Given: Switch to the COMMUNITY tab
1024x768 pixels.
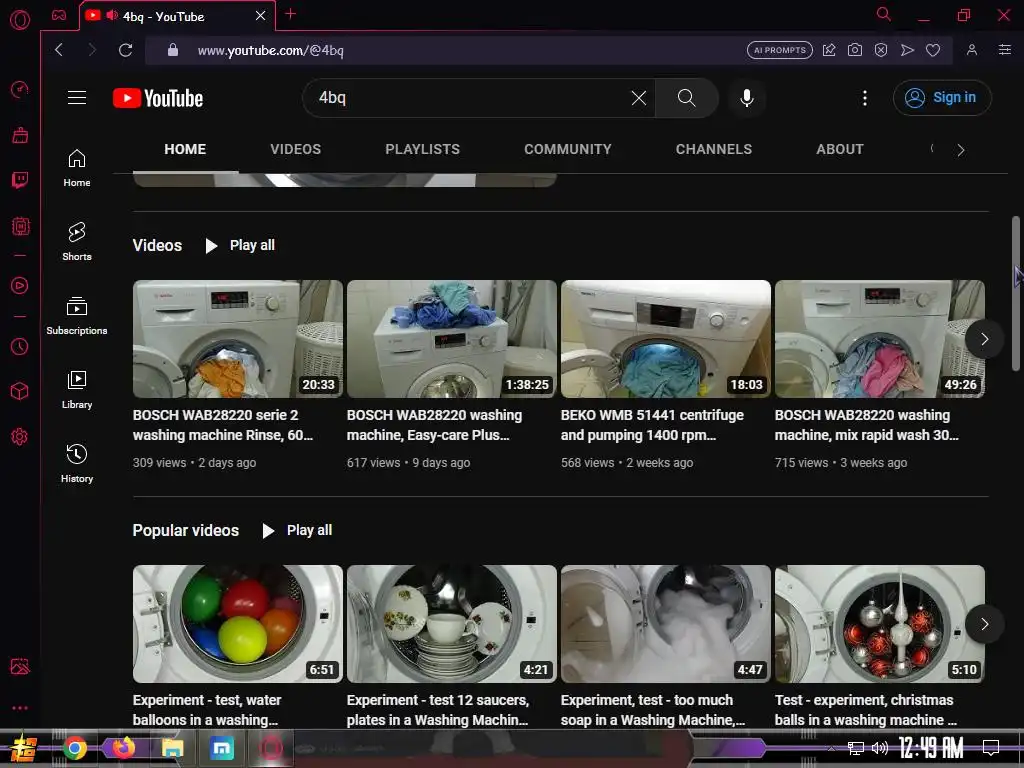Looking at the screenshot, I should [568, 149].
